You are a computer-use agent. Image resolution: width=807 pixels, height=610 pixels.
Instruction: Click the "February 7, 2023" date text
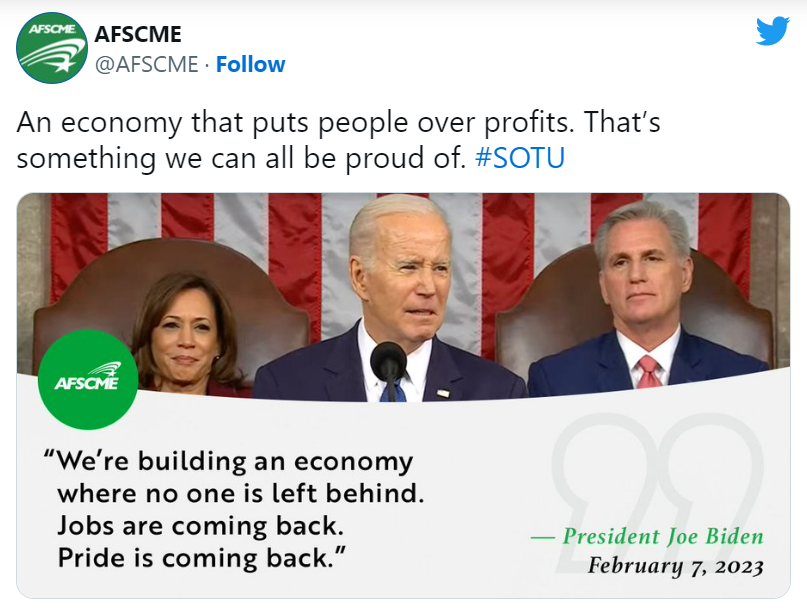click(675, 566)
